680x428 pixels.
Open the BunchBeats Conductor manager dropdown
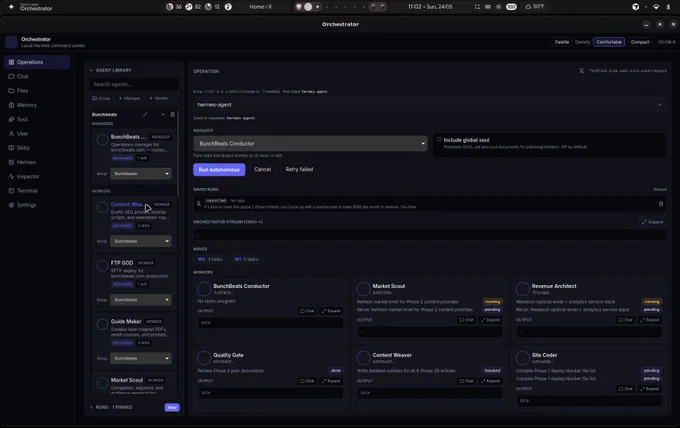(310, 144)
